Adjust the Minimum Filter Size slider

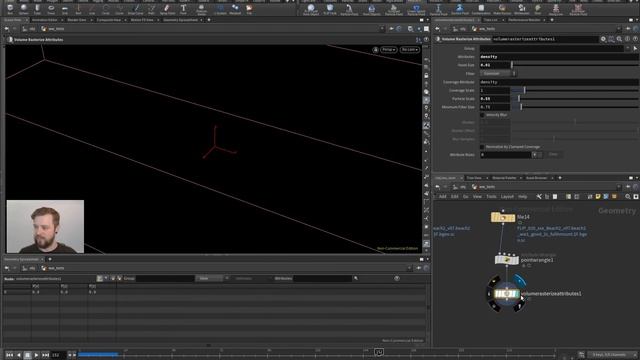pos(575,107)
